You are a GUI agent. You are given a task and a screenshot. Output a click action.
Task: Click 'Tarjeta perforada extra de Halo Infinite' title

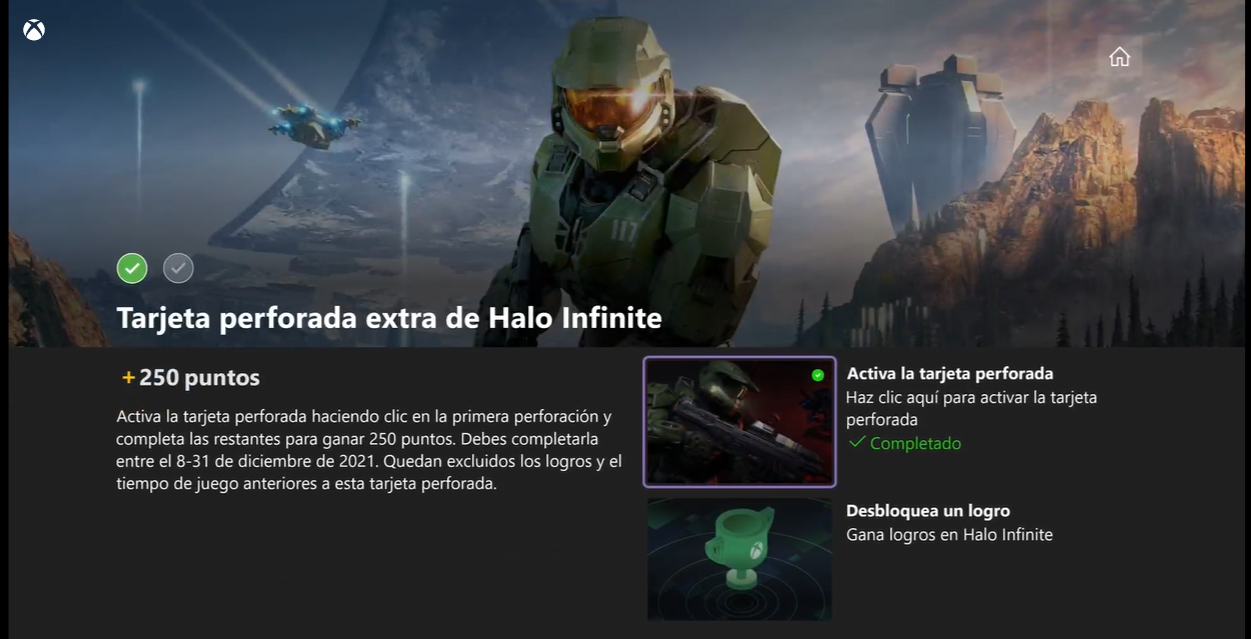click(389, 318)
